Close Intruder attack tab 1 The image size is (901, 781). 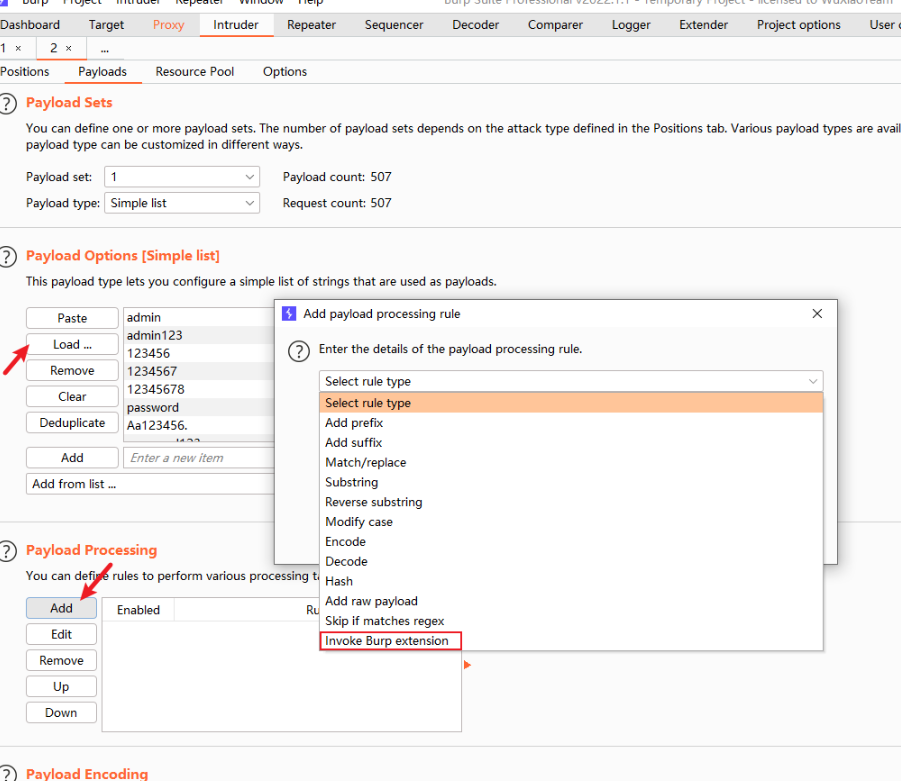(x=18, y=49)
